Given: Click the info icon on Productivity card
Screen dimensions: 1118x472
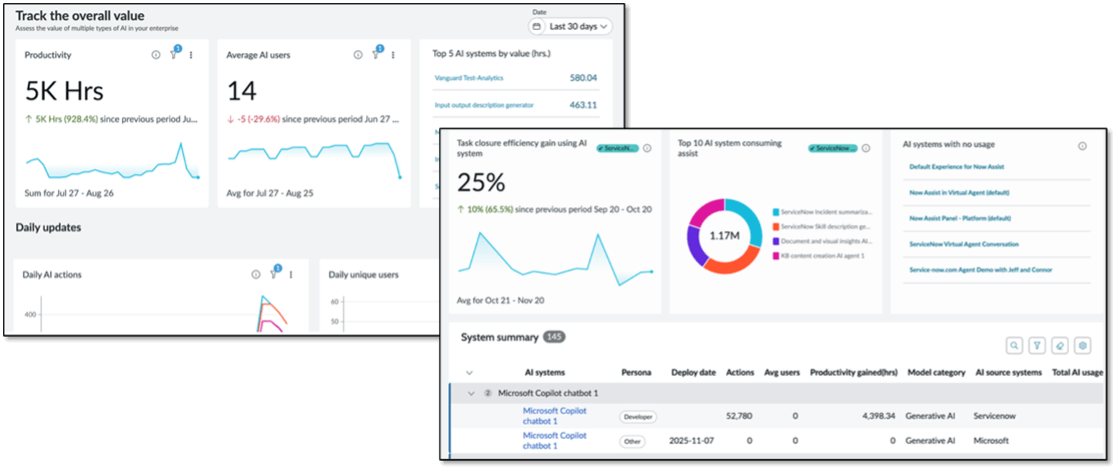Looking at the screenshot, I should click(155, 55).
